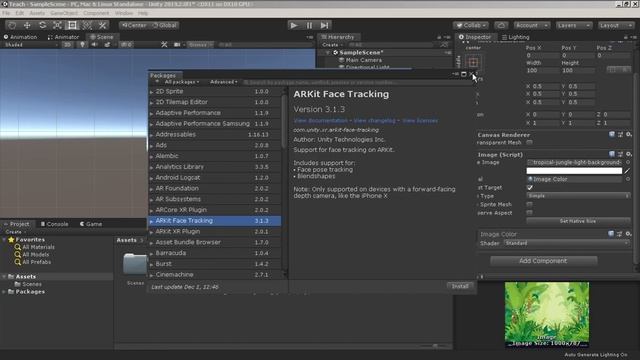Screen dimensions: 640x360
Task: Enable Preserve Aspect checkbox
Action: tap(529, 213)
